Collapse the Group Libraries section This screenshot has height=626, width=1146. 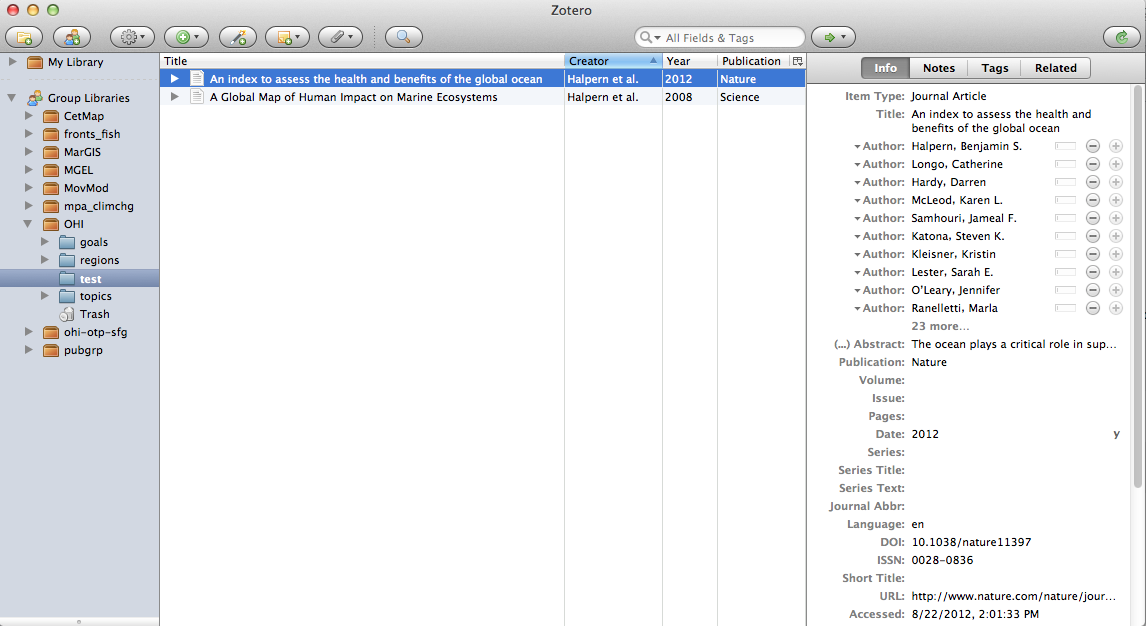(x=12, y=97)
